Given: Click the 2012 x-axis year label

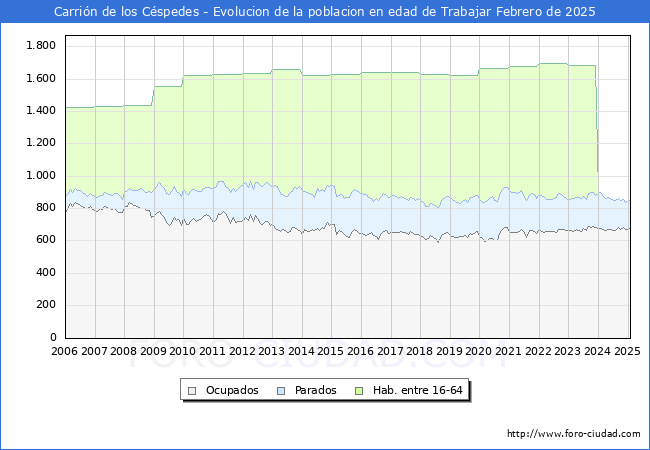Looking at the screenshot, I should pos(242,351).
